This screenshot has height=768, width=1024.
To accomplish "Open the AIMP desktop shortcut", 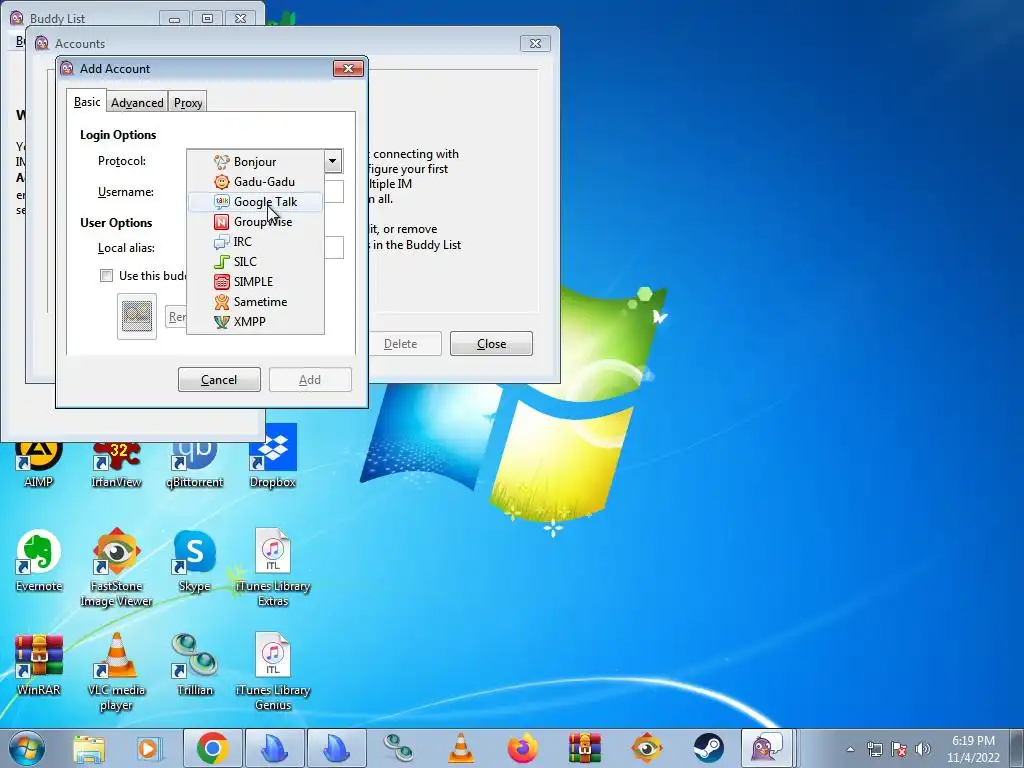I will (x=39, y=462).
